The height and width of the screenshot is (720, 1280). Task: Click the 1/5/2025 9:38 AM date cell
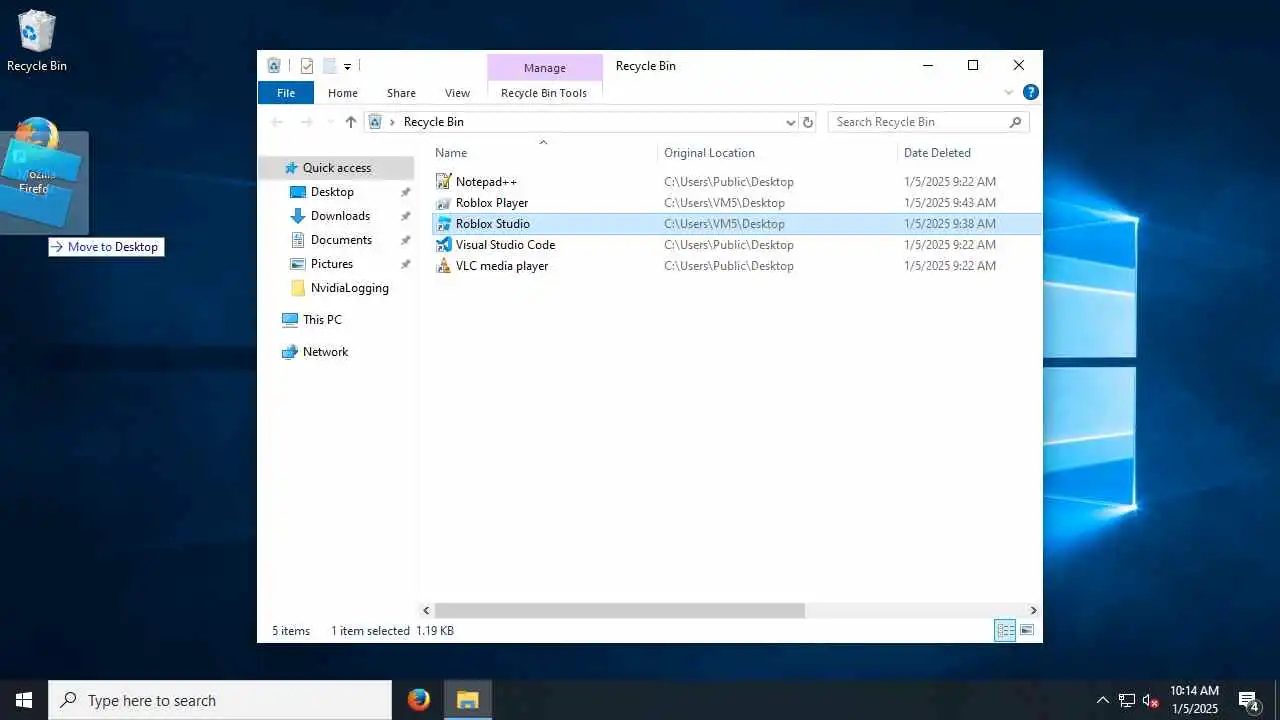(x=950, y=224)
